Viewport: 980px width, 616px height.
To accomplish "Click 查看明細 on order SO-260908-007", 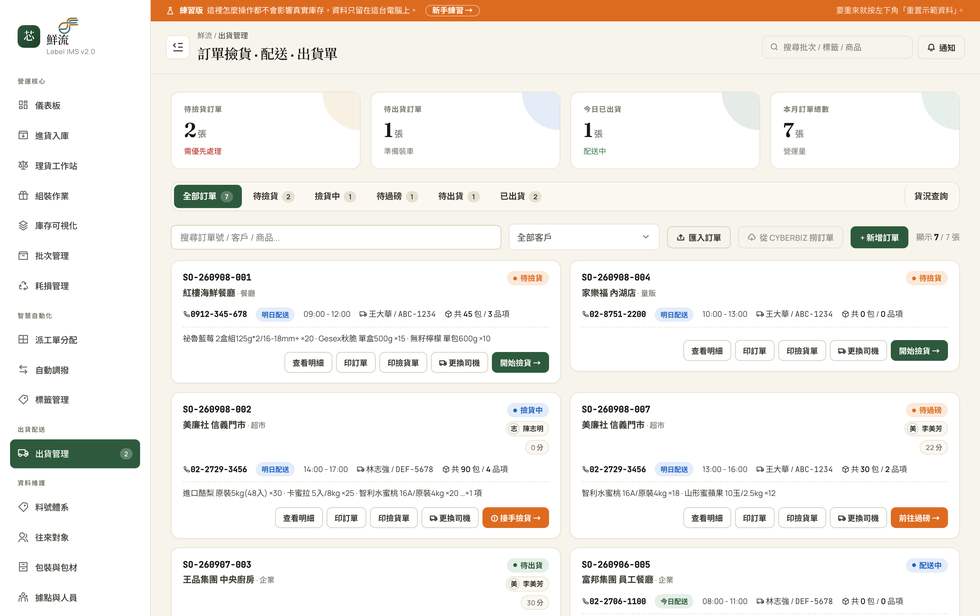I will pyautogui.click(x=707, y=518).
